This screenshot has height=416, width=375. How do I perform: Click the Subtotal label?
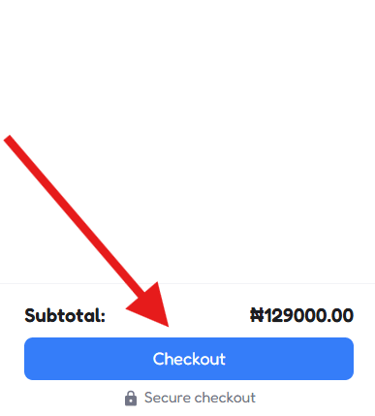pos(65,315)
